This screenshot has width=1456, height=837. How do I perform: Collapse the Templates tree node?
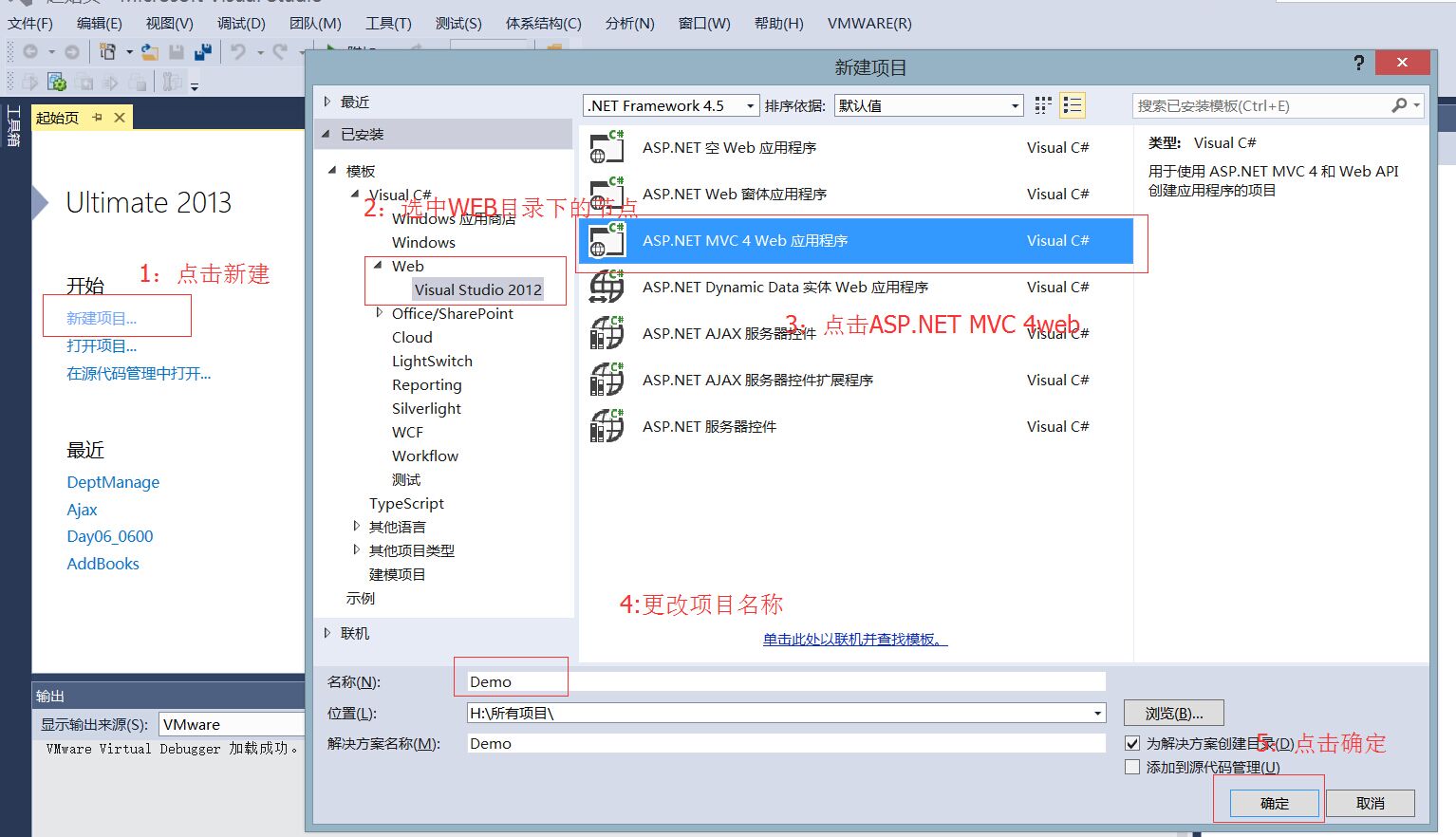(332, 171)
